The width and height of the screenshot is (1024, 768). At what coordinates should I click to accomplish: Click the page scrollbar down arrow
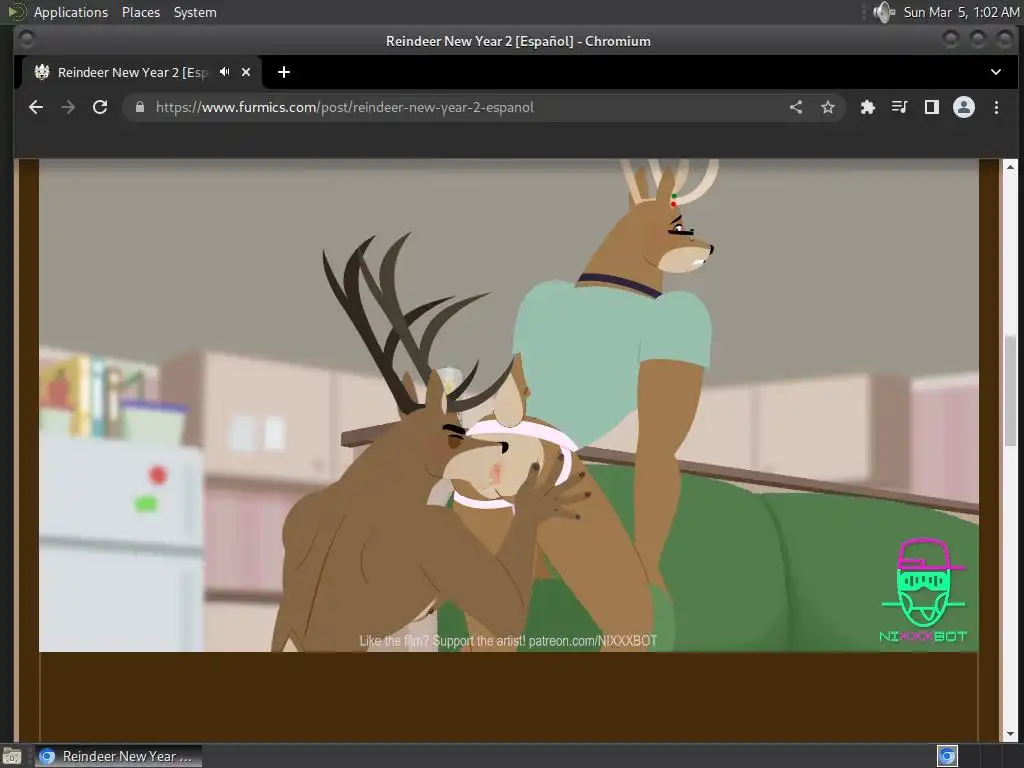[1010, 734]
